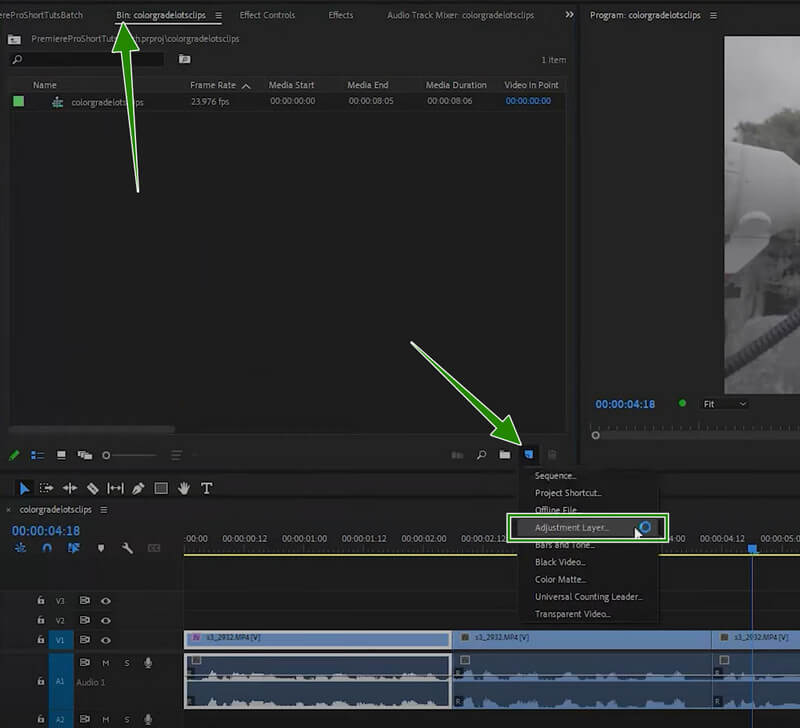800x728 pixels.
Task: Expand the panel overflow chevron
Action: (570, 15)
